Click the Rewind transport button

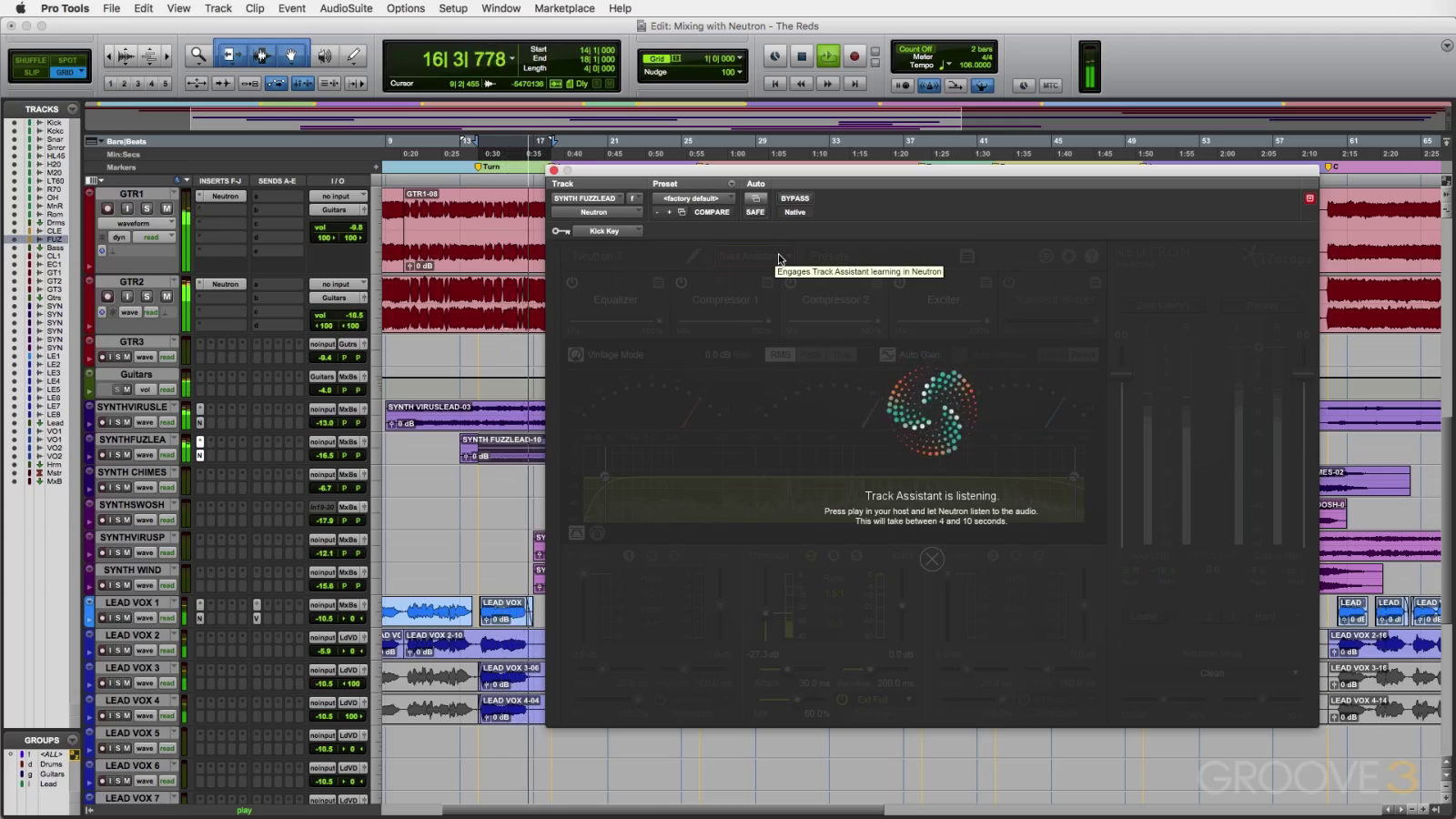(802, 84)
